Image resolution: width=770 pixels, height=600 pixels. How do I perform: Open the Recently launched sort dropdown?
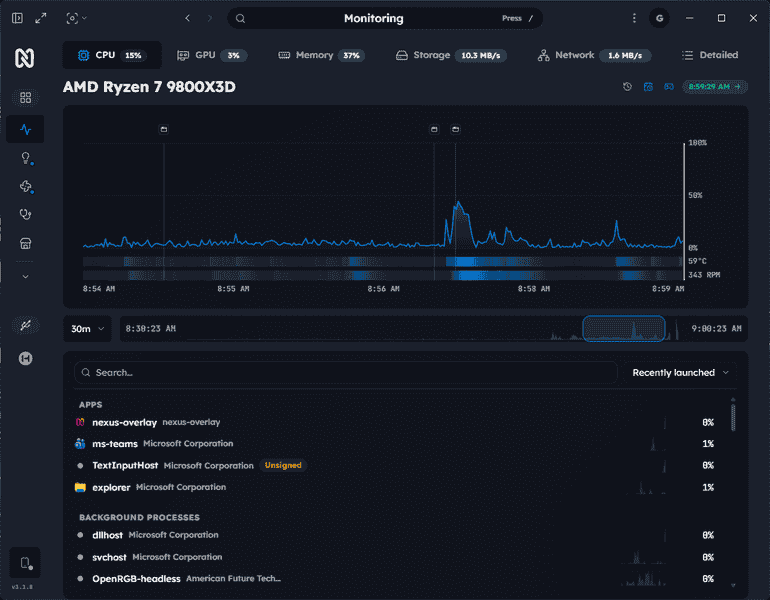680,373
